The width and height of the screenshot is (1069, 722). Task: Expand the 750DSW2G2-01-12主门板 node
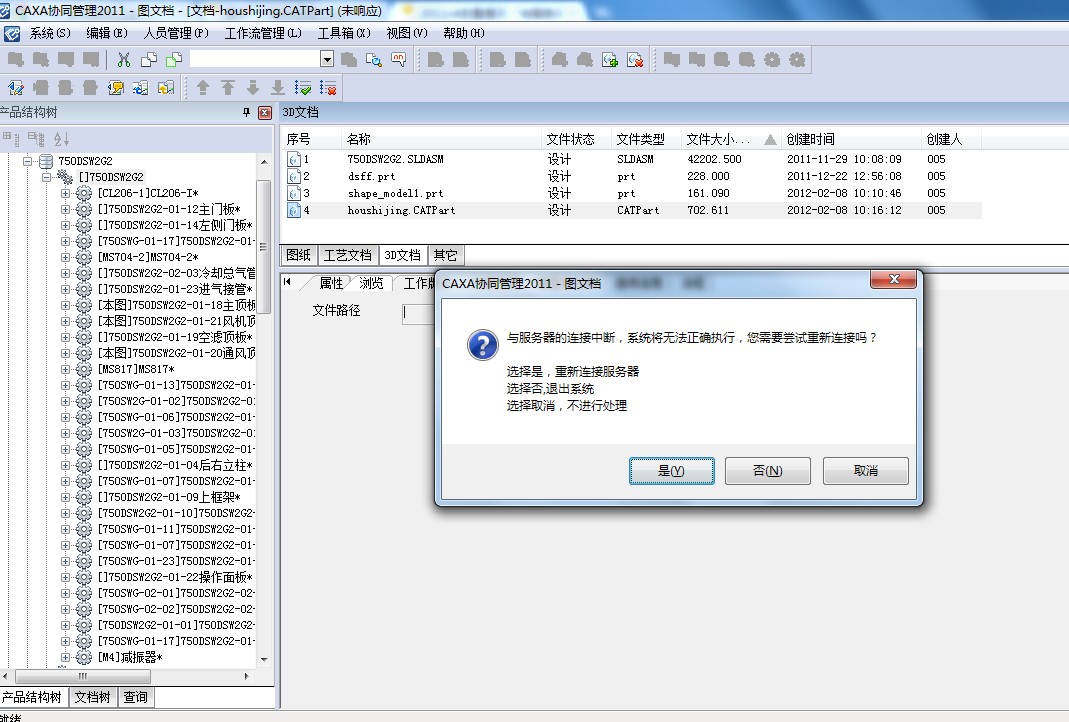tap(65, 209)
